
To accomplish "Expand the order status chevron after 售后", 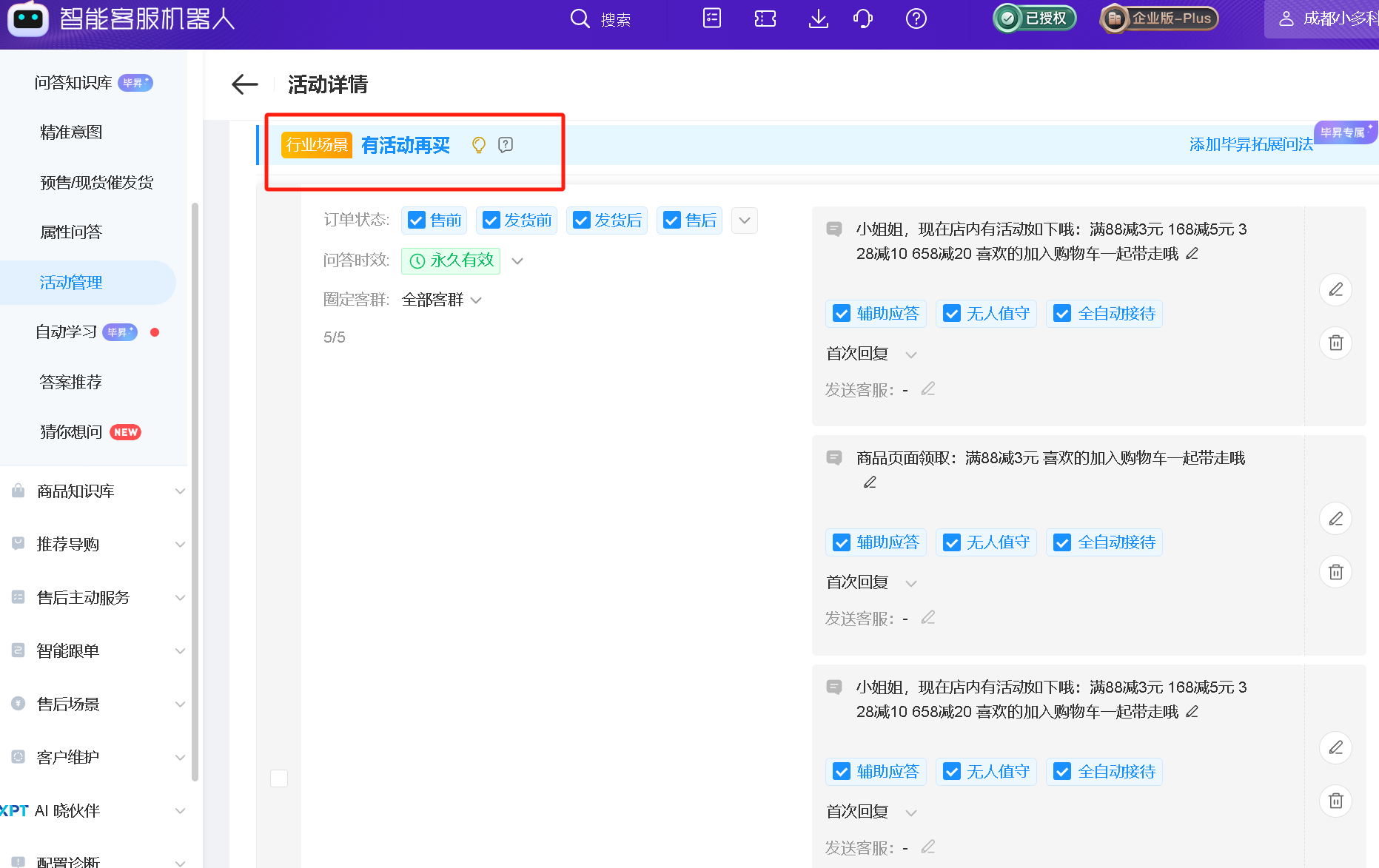I will [745, 221].
